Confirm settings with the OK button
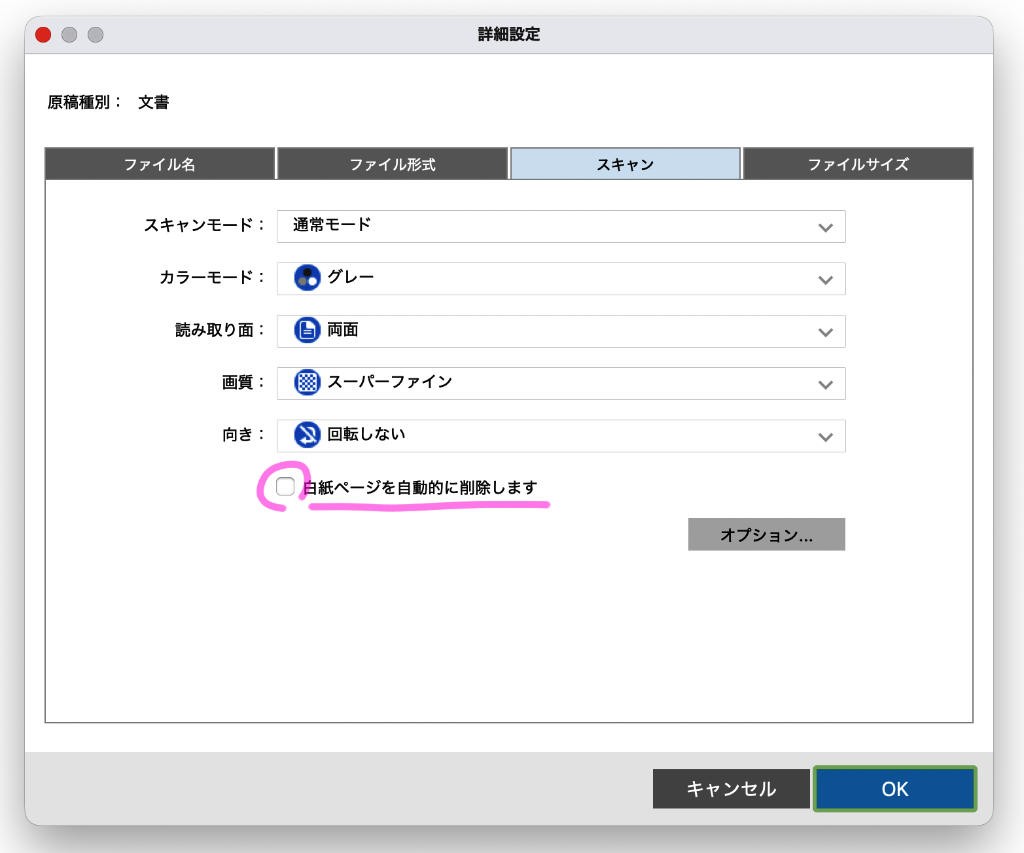 pyautogui.click(x=894, y=789)
